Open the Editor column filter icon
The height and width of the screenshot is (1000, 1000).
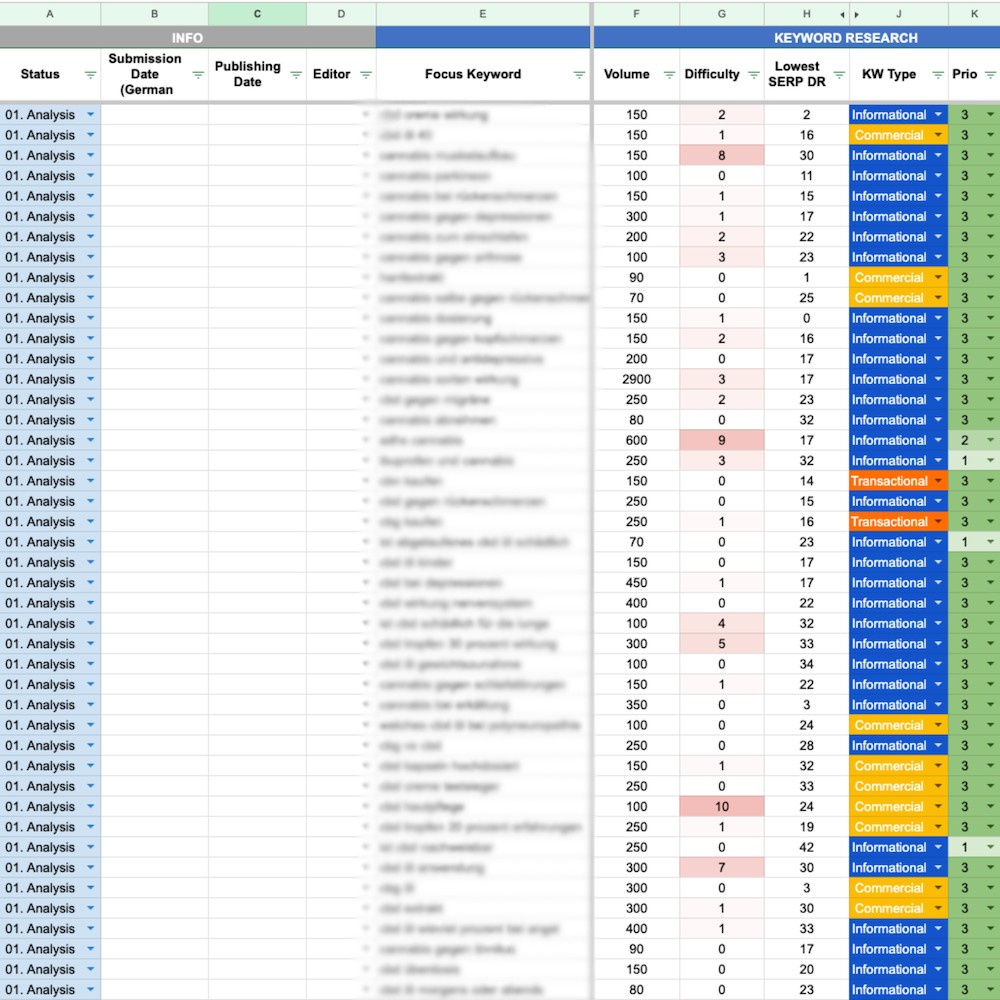(365, 75)
